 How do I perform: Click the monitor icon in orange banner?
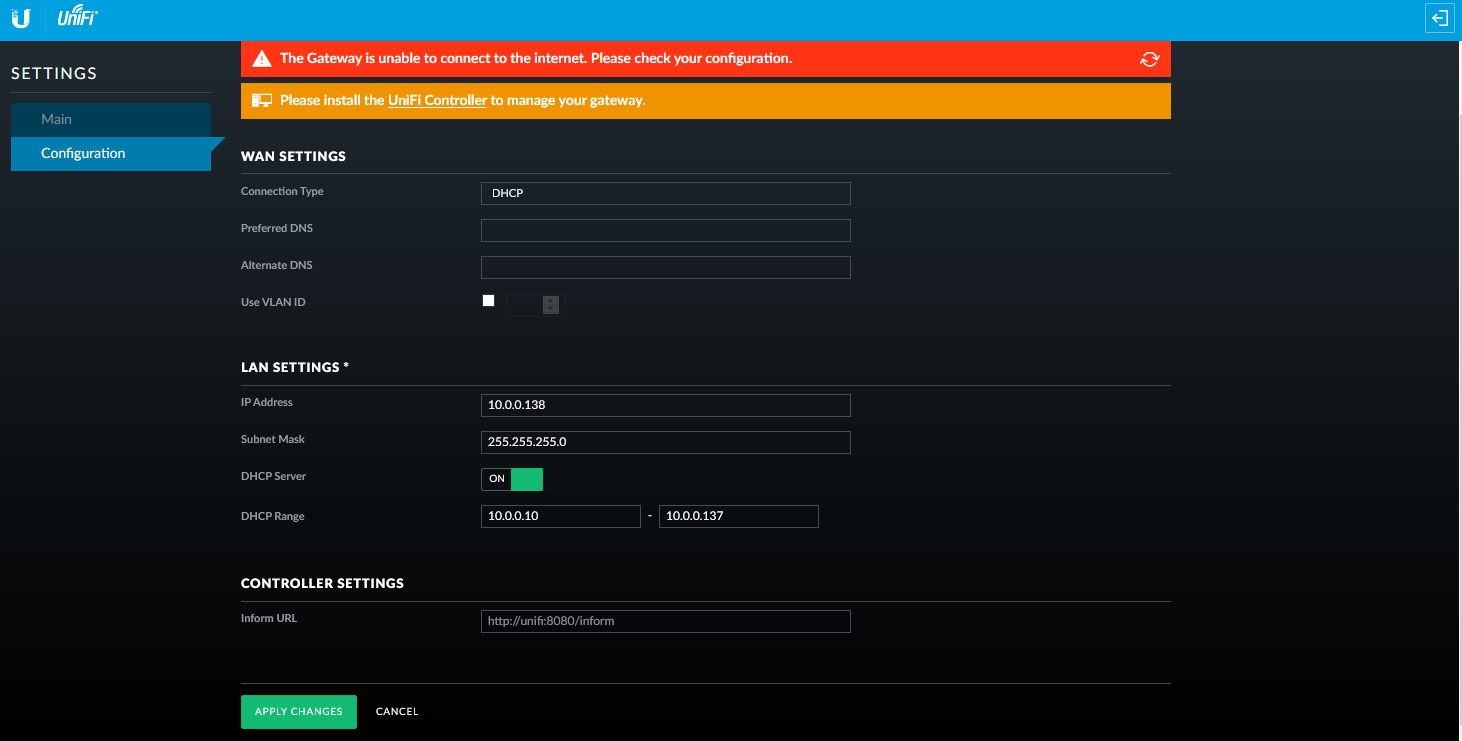(261, 101)
